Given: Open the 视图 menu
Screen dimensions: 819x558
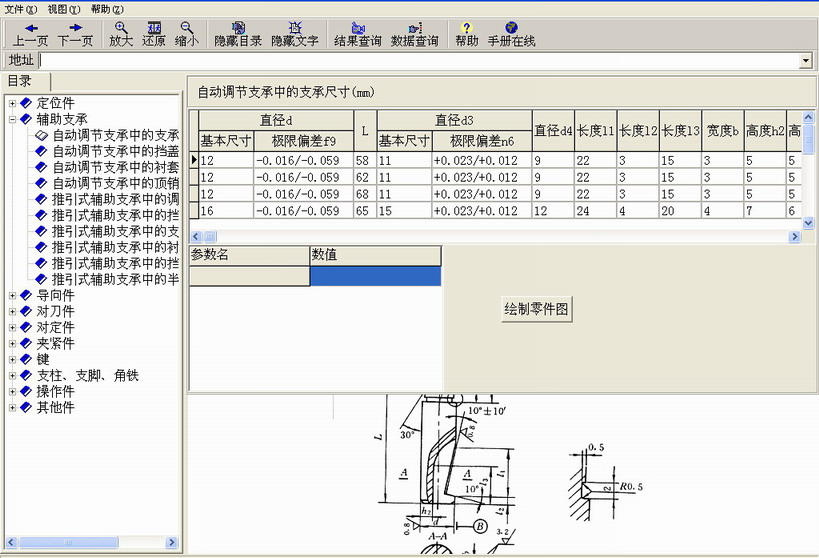Looking at the screenshot, I should [64, 9].
